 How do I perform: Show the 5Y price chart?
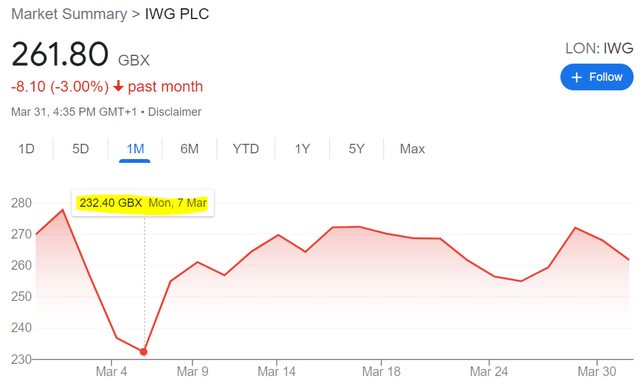pos(356,149)
